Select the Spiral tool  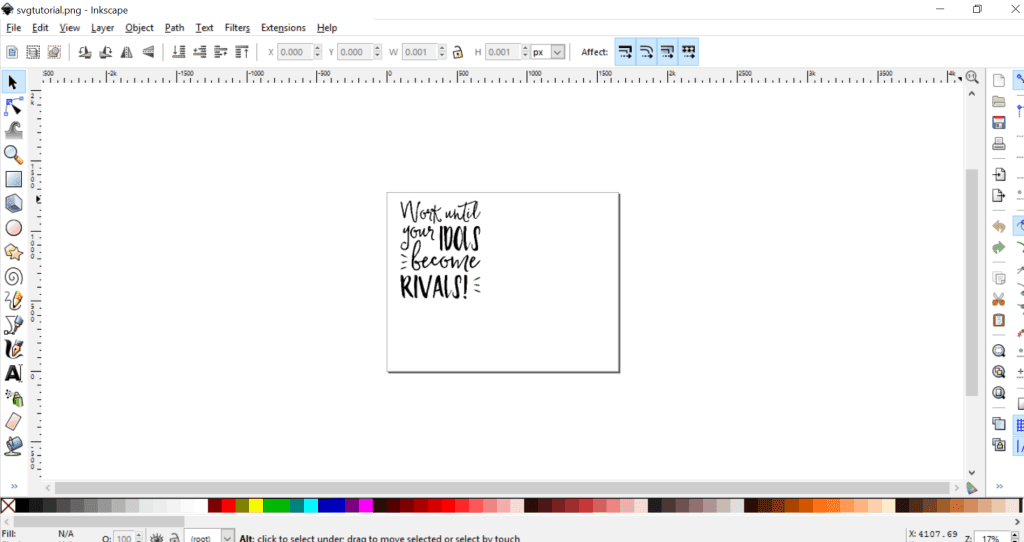(13, 276)
